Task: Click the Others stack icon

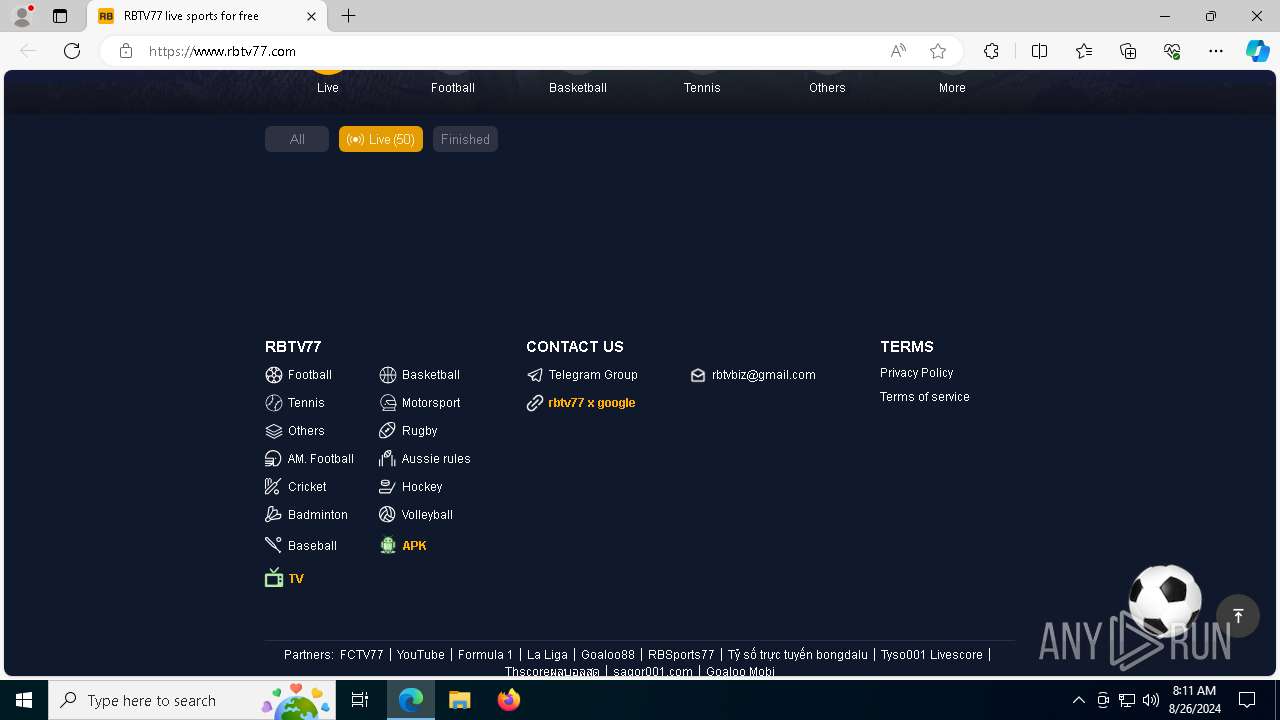Action: 274,431
